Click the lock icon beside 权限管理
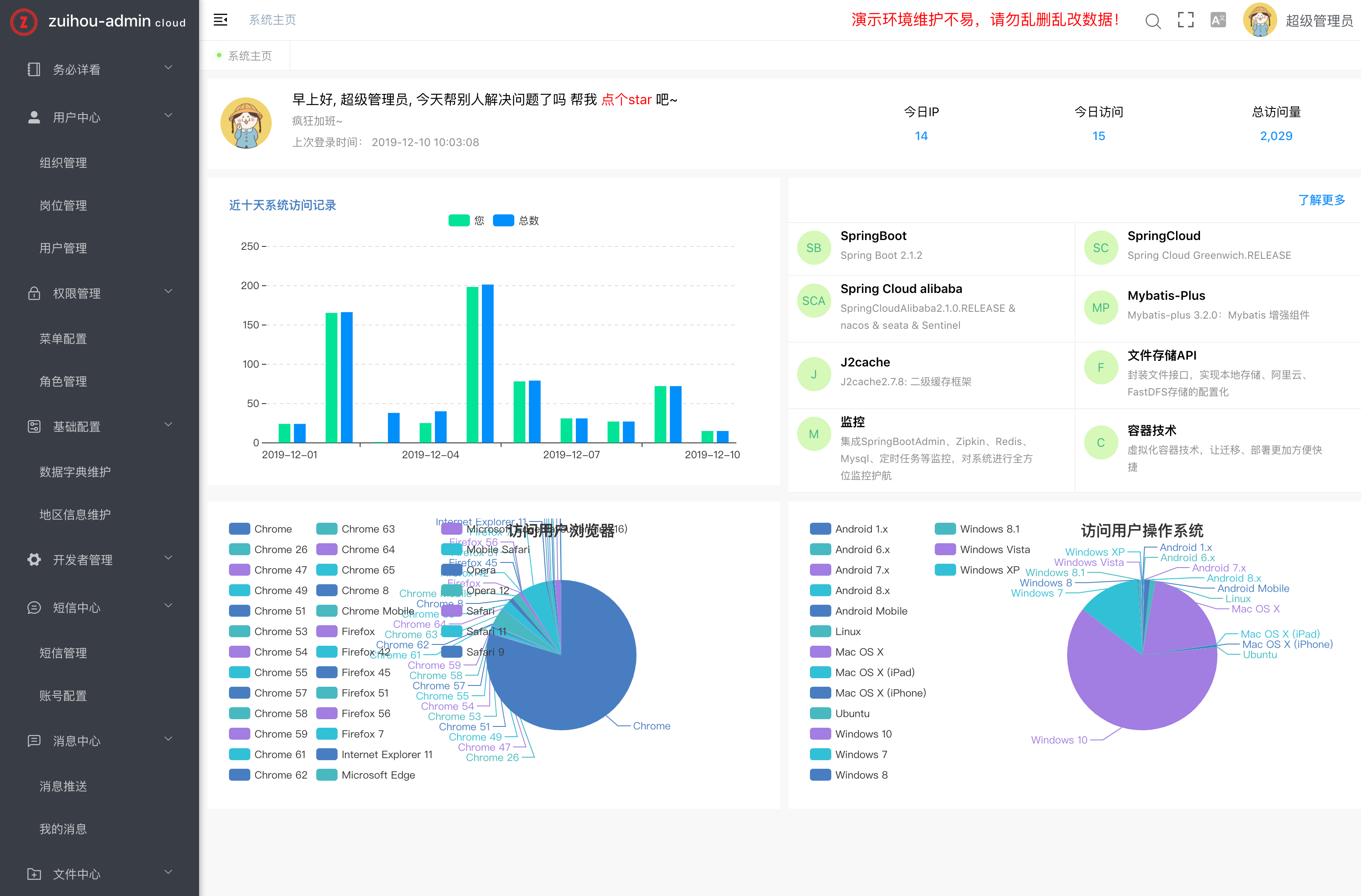Screen dimensions: 1361x896 click(34, 293)
